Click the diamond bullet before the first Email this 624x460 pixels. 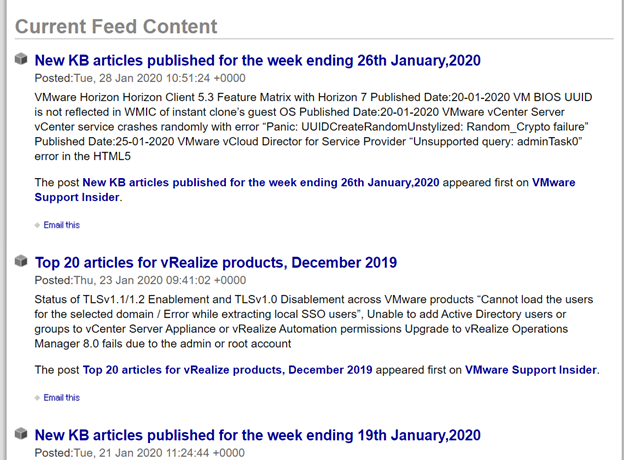(37, 225)
